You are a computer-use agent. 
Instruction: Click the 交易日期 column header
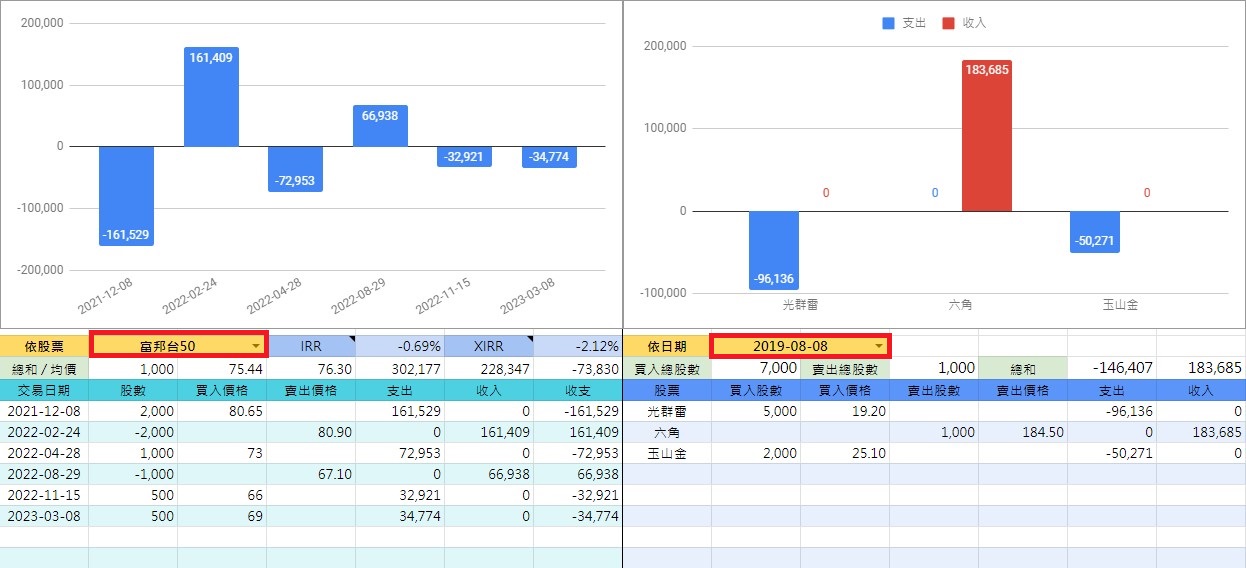click(44, 389)
